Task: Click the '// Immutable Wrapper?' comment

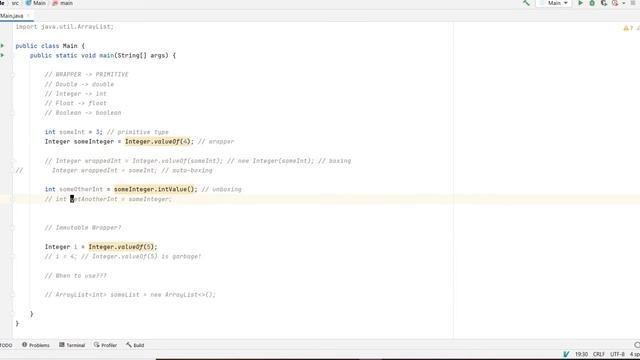Action: (83, 228)
